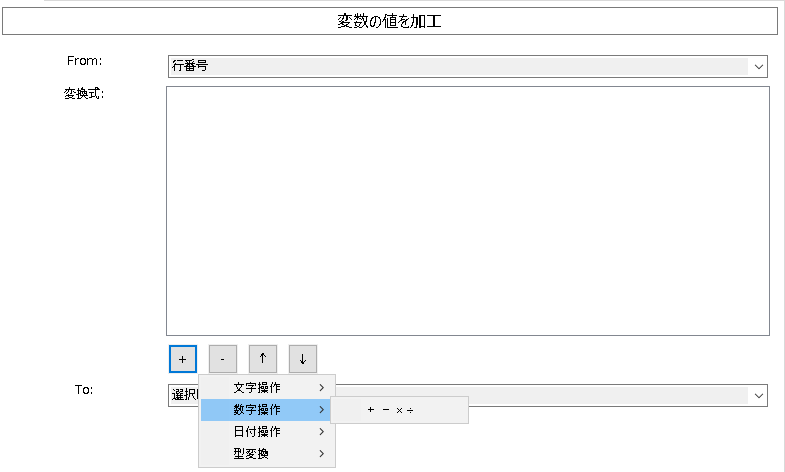This screenshot has width=785, height=472.
Task: Click the arrow beside 型変換
Action: pos(321,454)
